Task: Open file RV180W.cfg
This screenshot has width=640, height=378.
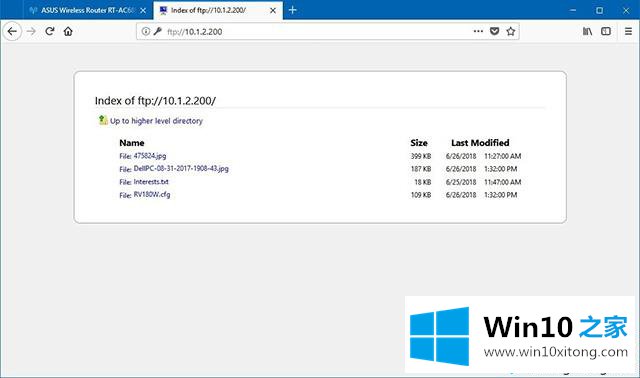Action: pos(152,195)
